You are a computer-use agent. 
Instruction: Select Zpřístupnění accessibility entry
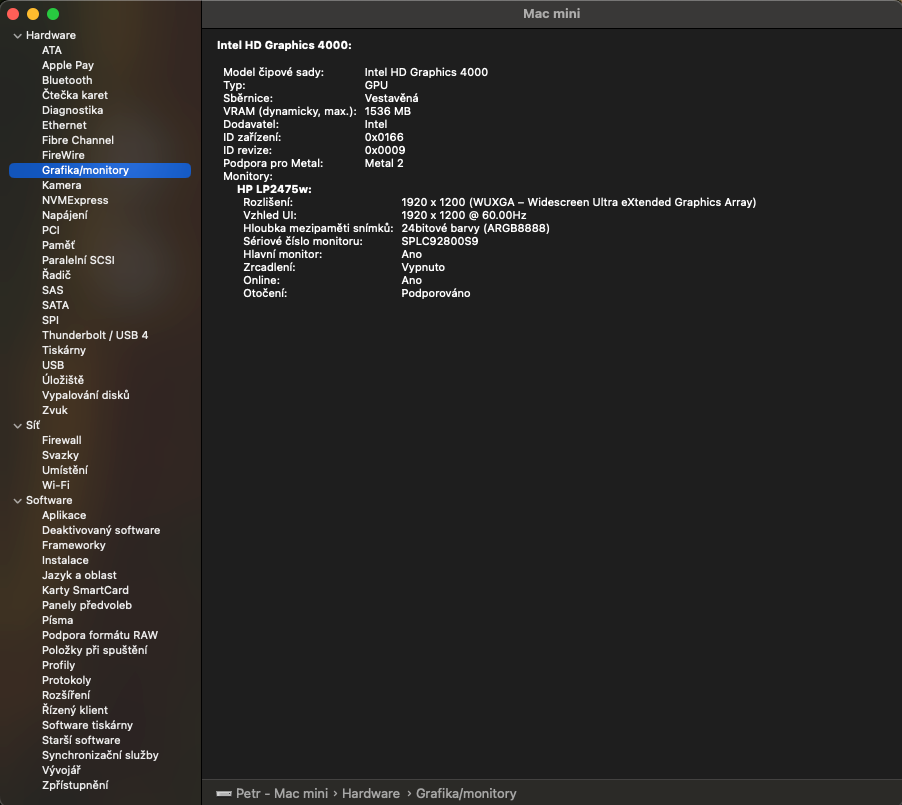click(75, 785)
